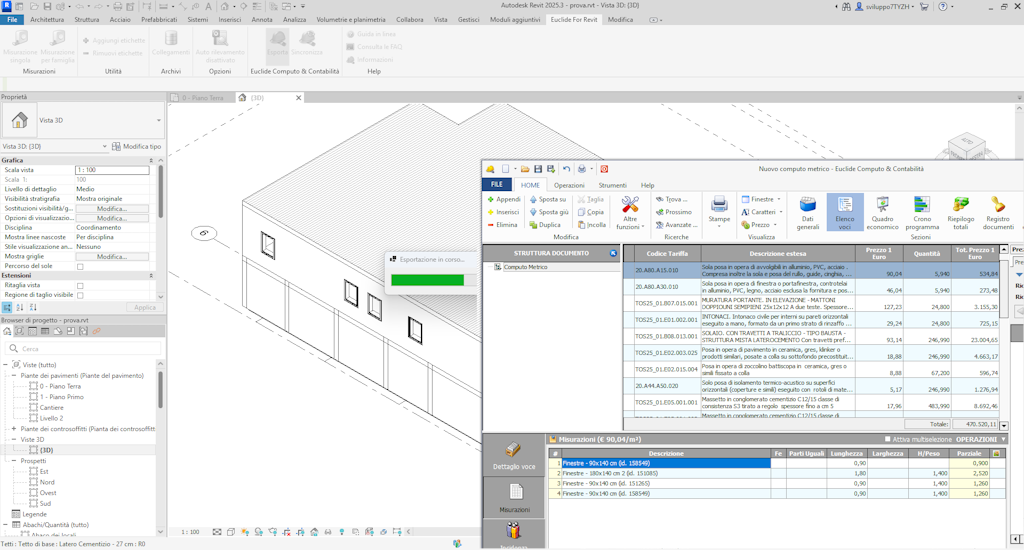Enable Percorso del sole checkbox
This screenshot has width=1024, height=550.
(80, 266)
